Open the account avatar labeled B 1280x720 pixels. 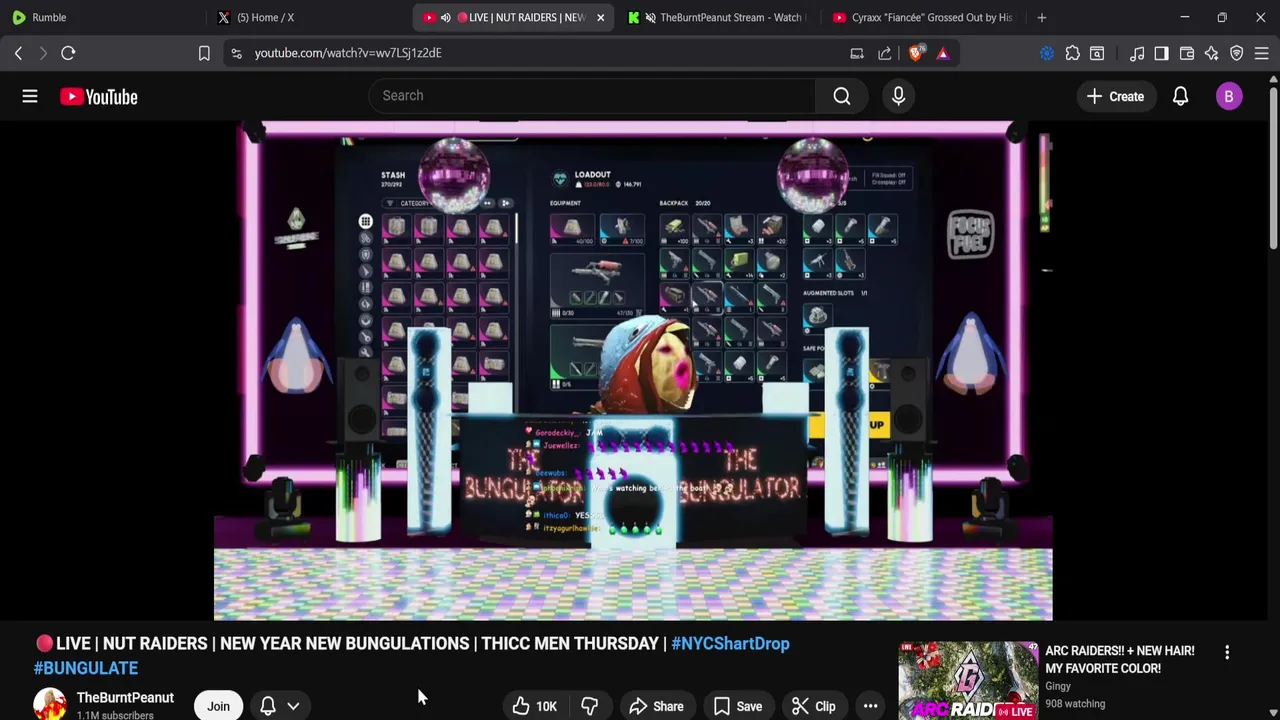(x=1229, y=96)
